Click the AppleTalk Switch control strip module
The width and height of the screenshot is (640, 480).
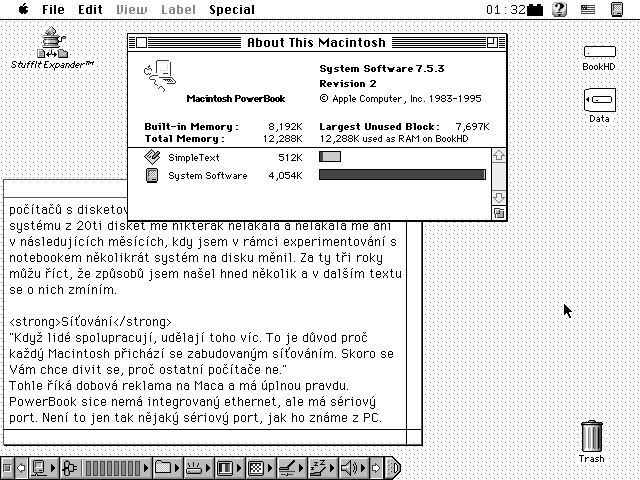(x=41, y=467)
